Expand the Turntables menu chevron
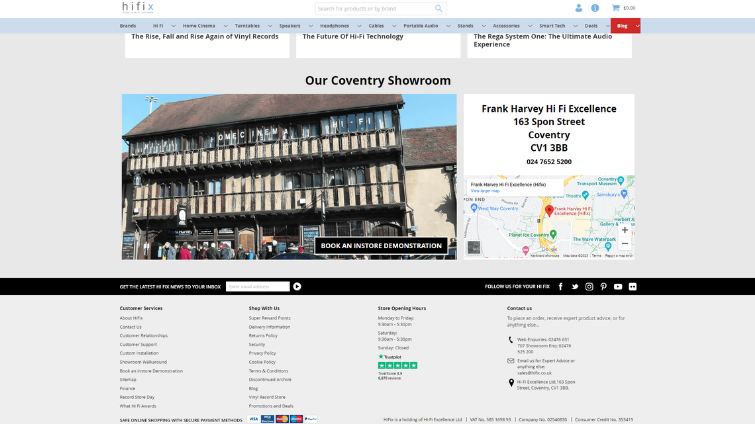Image resolution: width=755 pixels, height=424 pixels. coord(270,26)
